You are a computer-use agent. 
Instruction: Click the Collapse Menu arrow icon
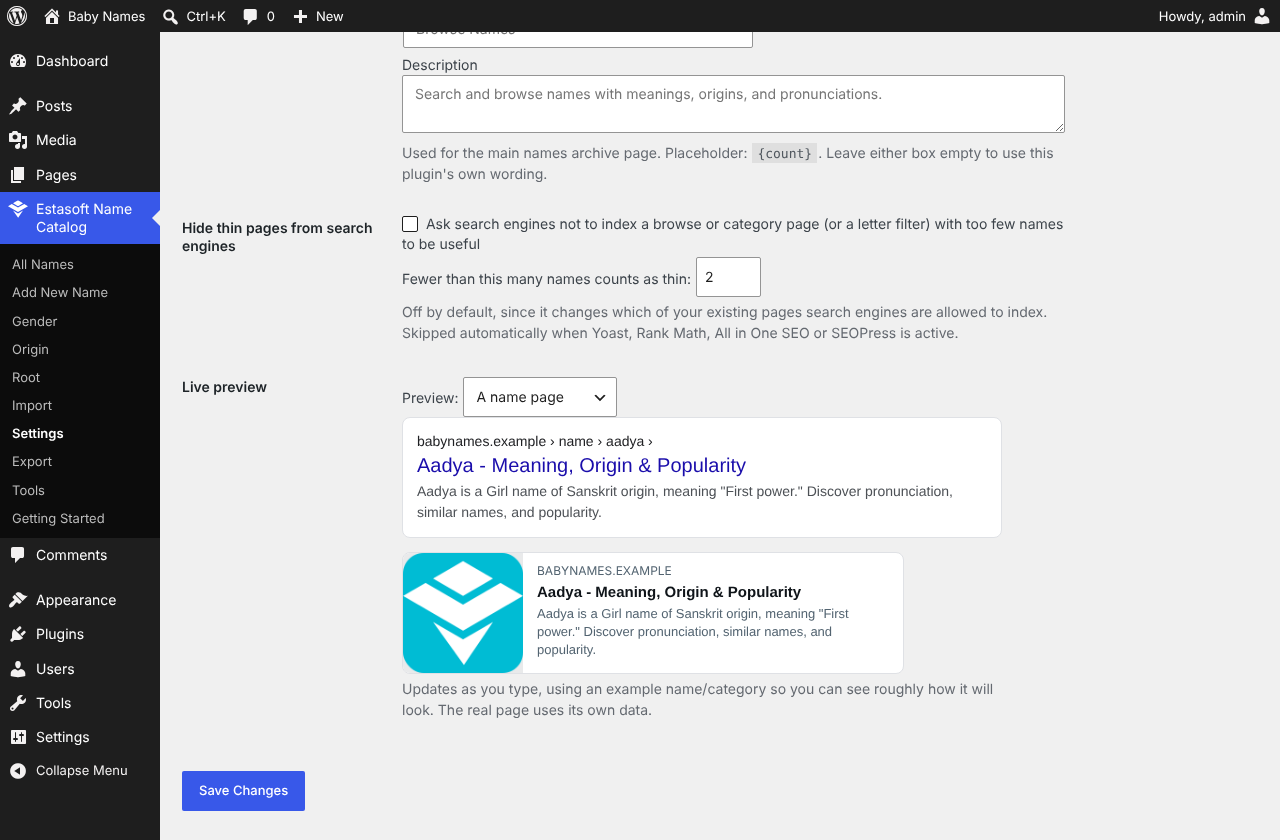(x=18, y=771)
